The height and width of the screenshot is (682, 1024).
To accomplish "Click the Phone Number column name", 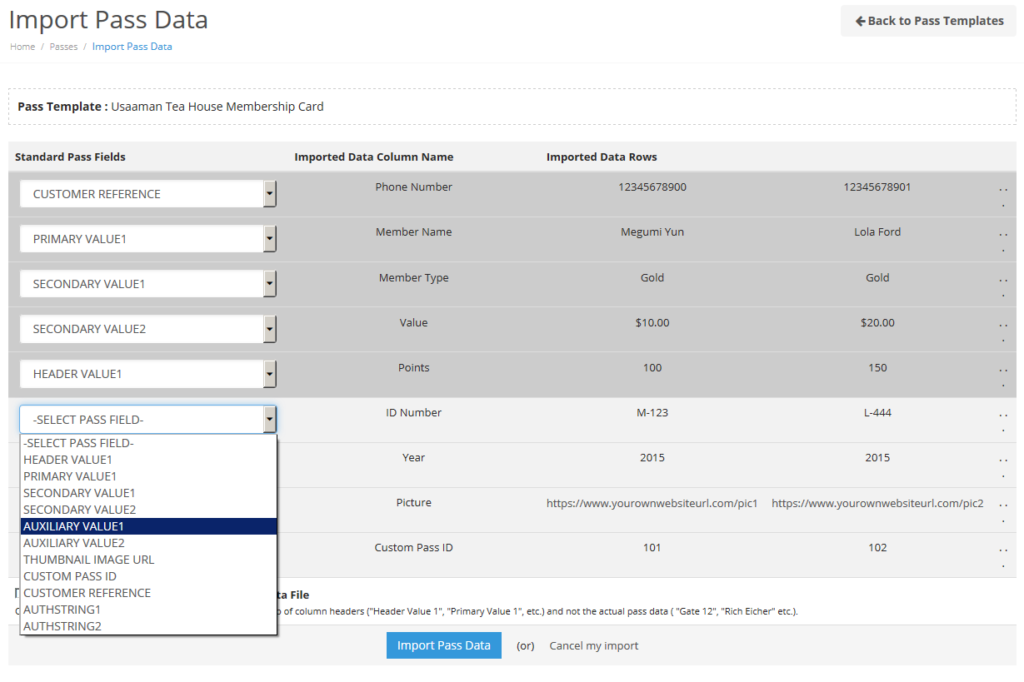I will point(413,187).
